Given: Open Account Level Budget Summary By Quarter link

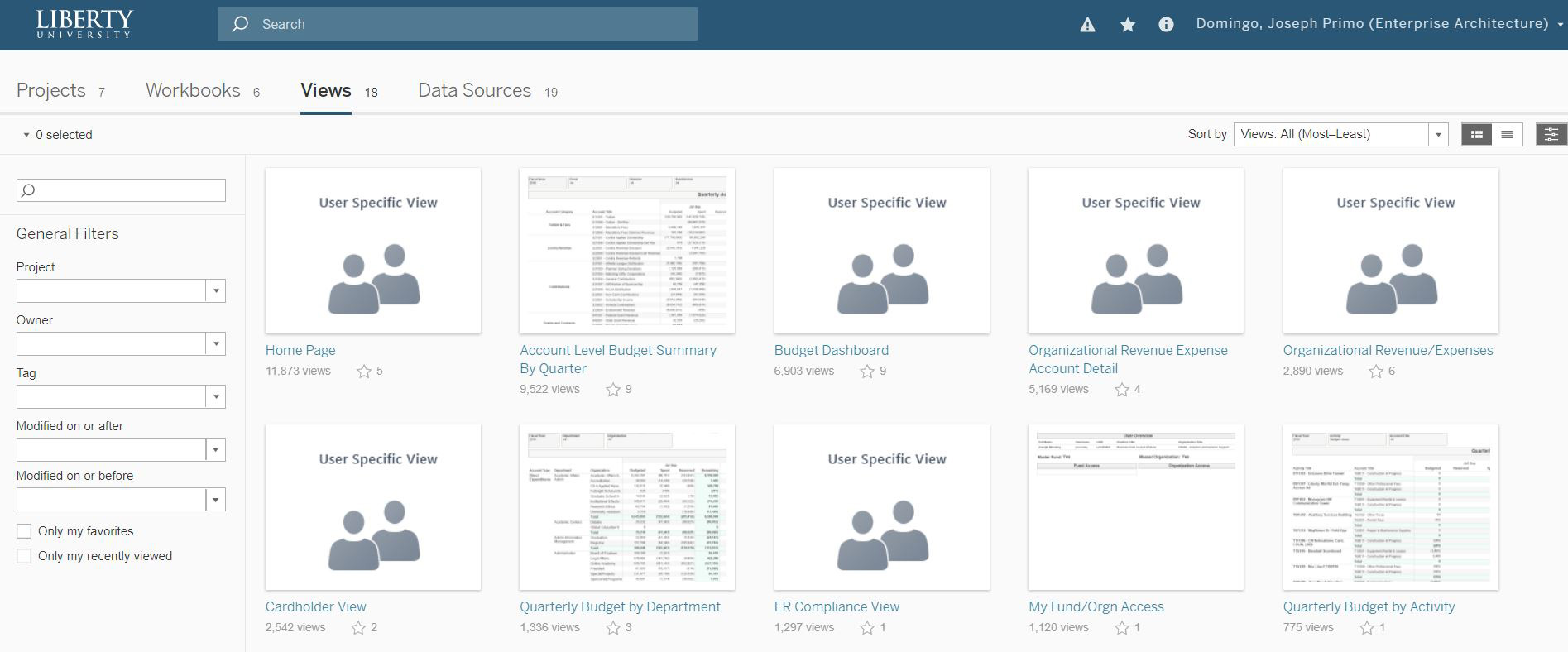Looking at the screenshot, I should [x=618, y=360].
